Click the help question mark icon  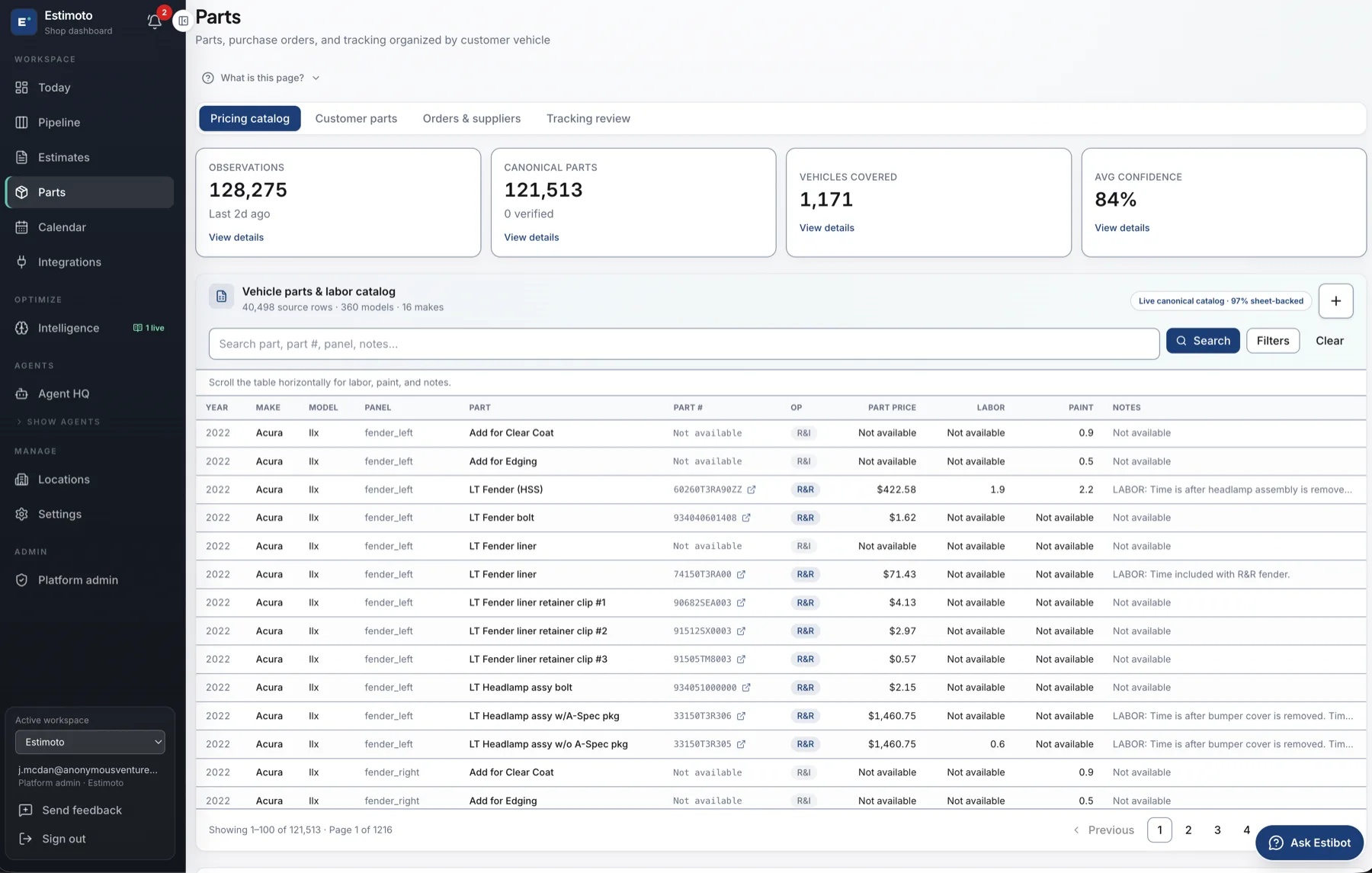208,78
